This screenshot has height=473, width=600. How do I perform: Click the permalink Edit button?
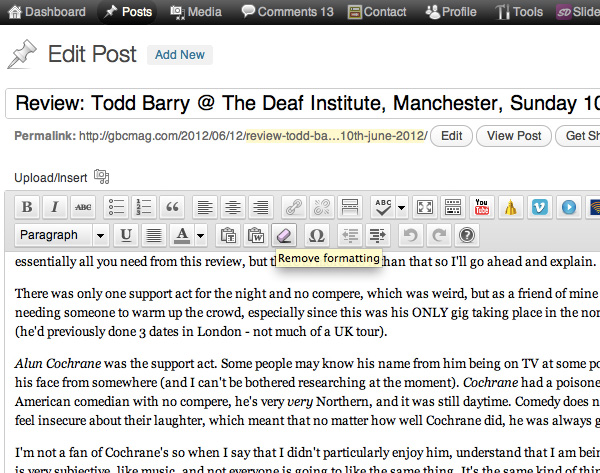tap(452, 136)
